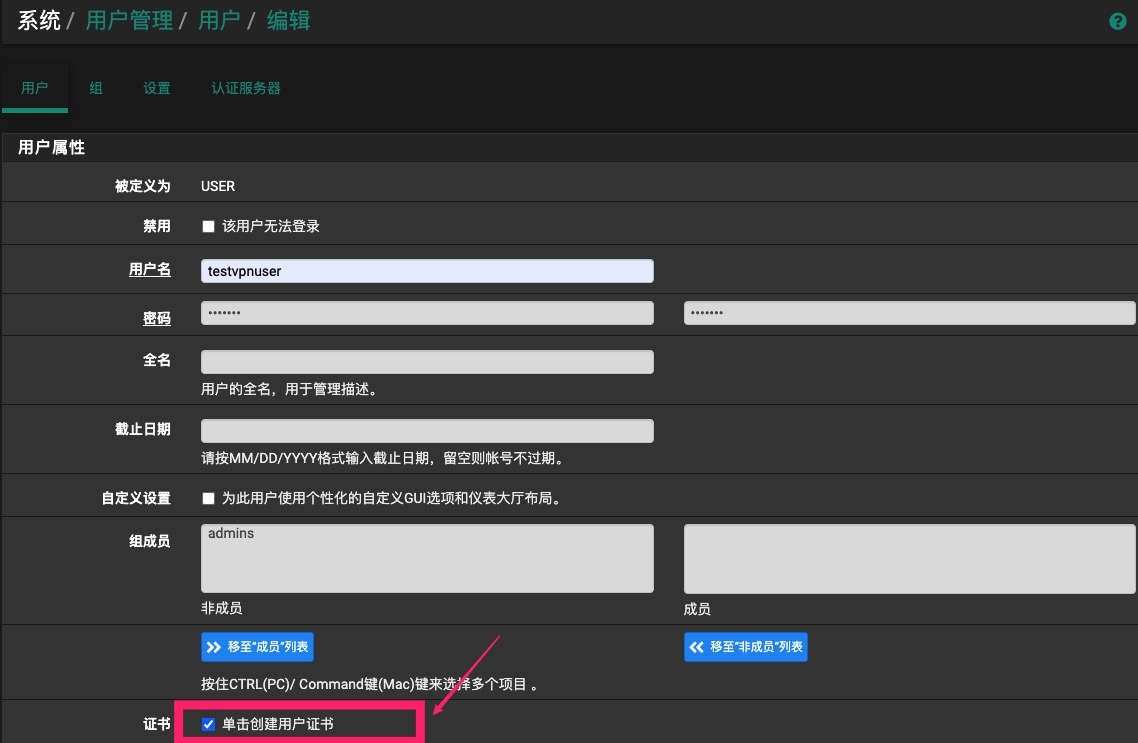Uncheck the 单击创建用户证书 checkbox

click(x=209, y=724)
